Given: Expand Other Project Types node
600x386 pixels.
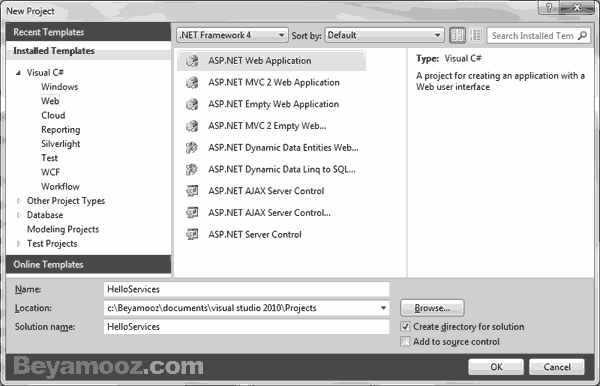Looking at the screenshot, I should click(x=18, y=201).
